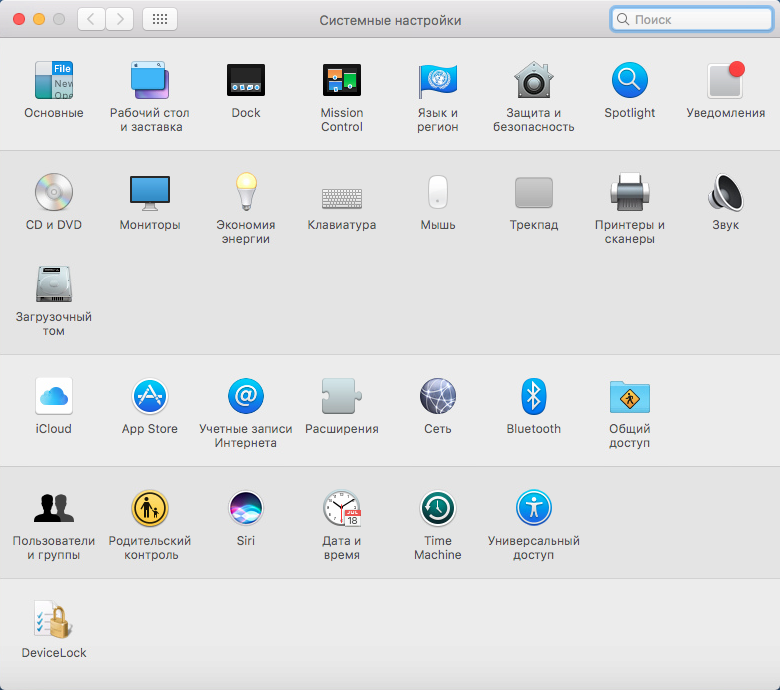Click the Back navigation arrow button
Screen dimensions: 780x690
point(92,19)
